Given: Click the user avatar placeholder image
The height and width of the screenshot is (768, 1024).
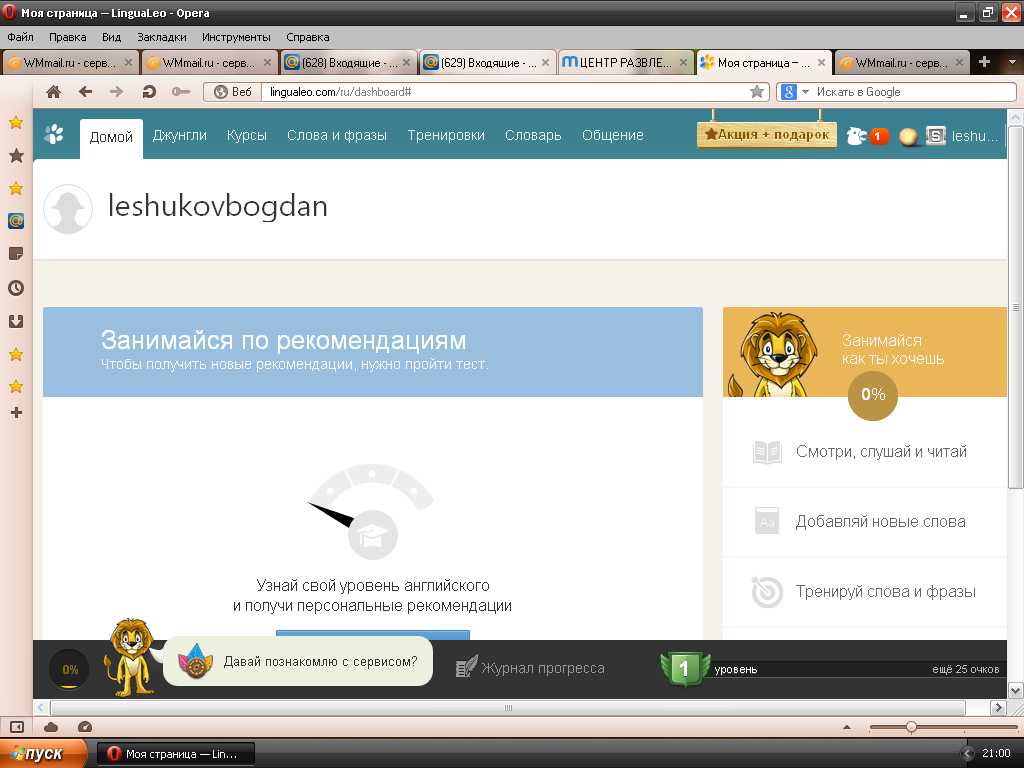Looking at the screenshot, I should coord(68,208).
